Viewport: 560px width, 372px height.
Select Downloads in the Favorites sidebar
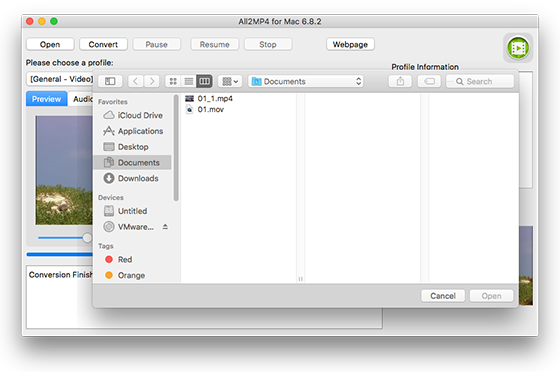133,178
